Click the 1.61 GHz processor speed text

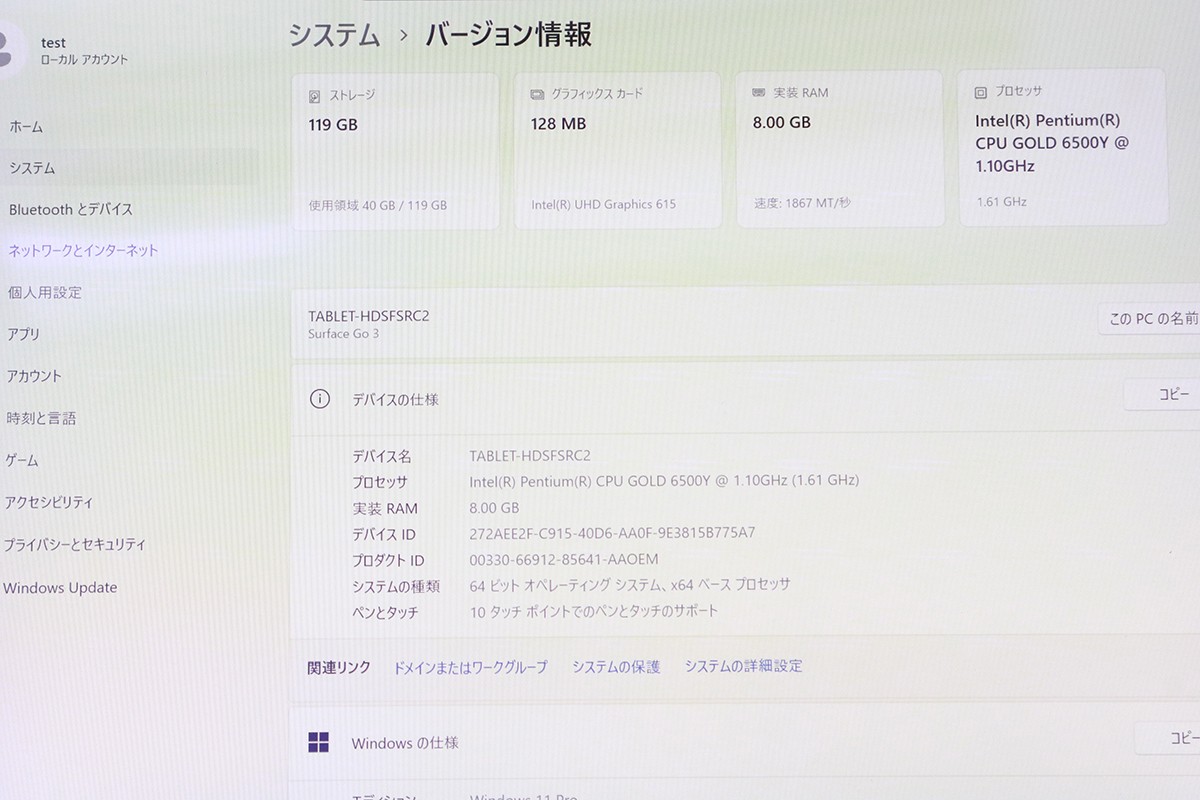pyautogui.click(x=1001, y=201)
